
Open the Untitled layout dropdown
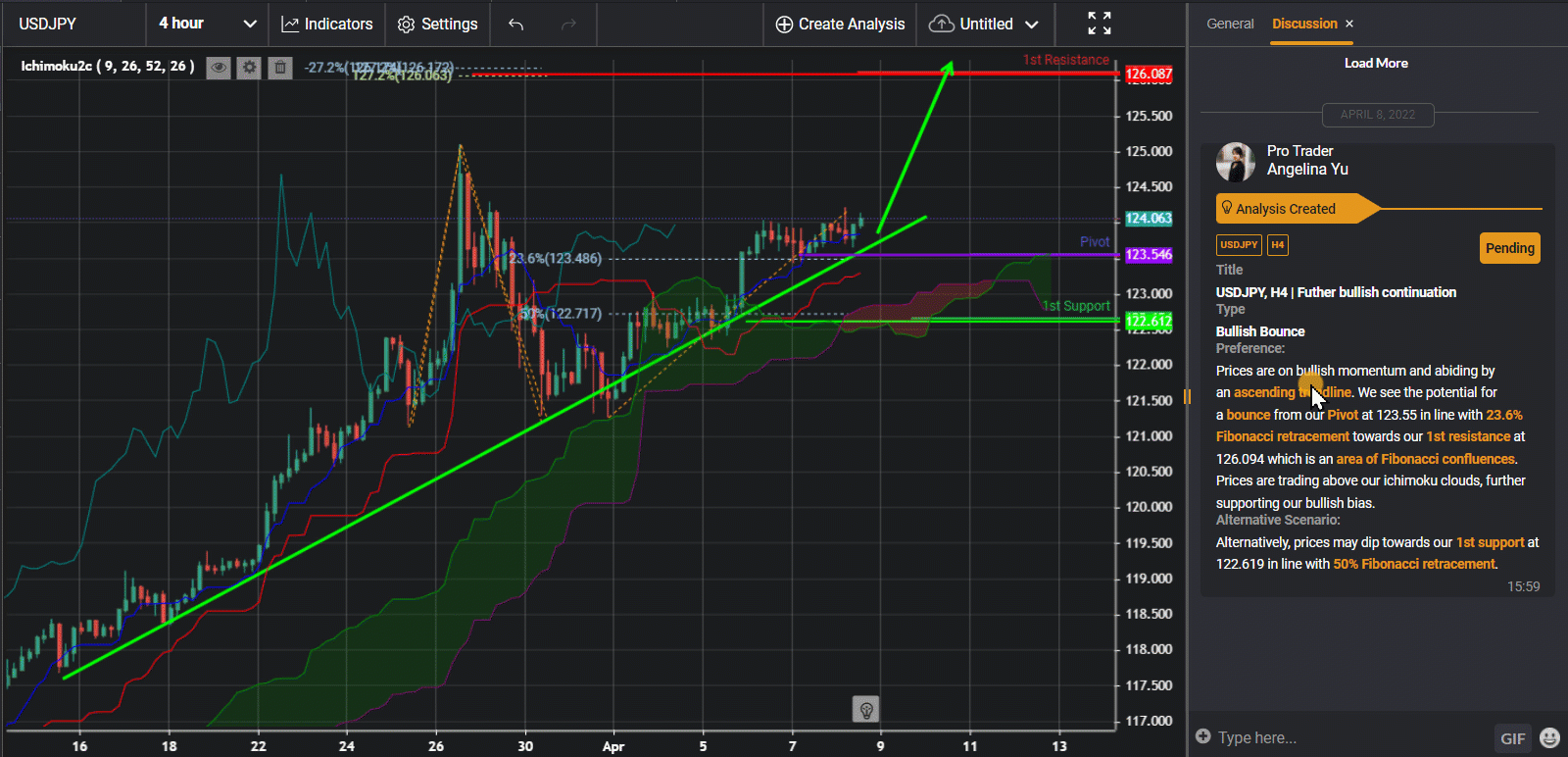[984, 24]
